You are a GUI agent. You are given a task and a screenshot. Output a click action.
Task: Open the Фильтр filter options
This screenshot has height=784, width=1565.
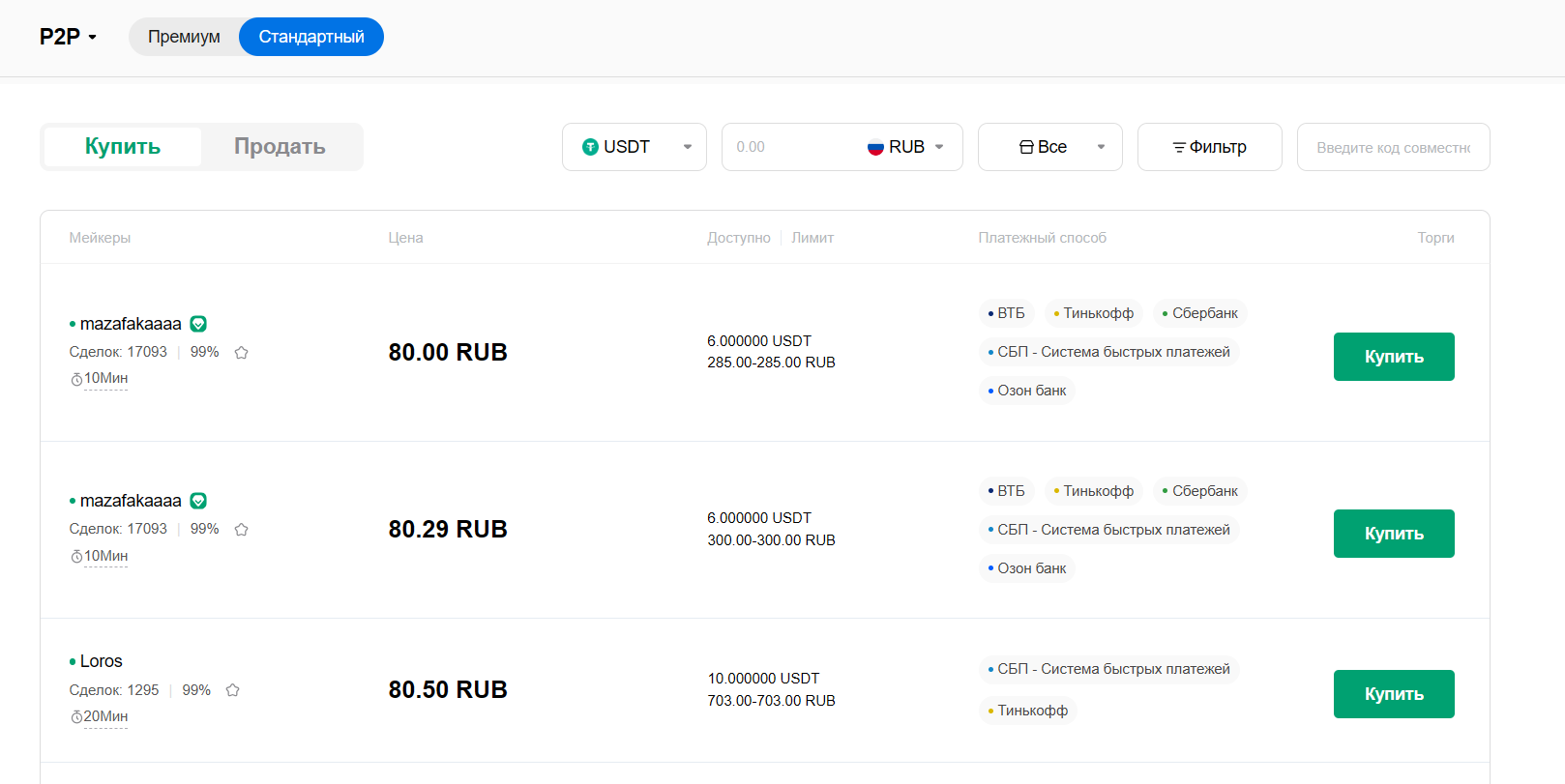point(1209,147)
